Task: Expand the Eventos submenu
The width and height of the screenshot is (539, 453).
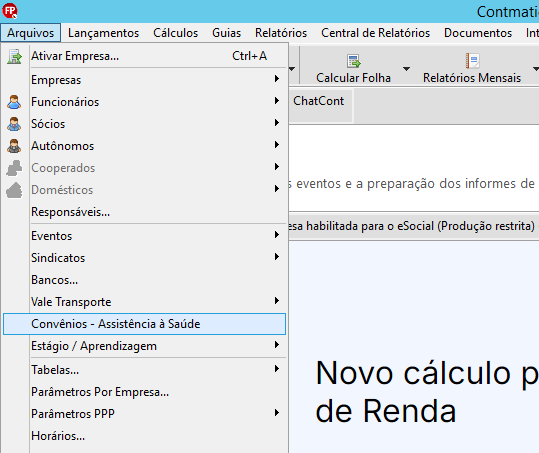Action: (144, 236)
